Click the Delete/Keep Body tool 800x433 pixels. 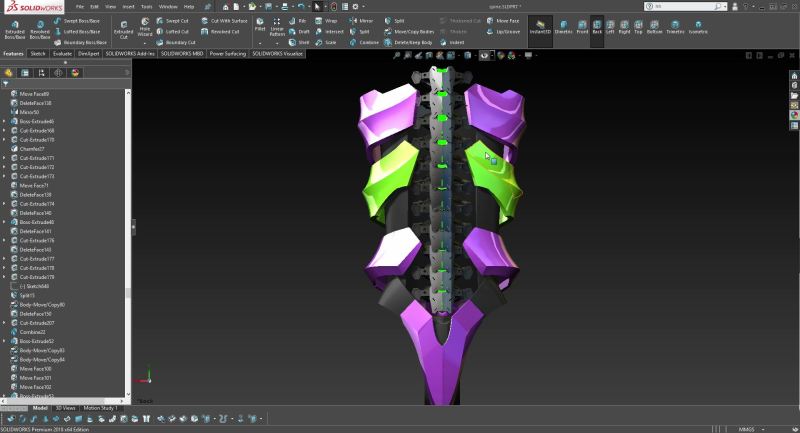(408, 42)
